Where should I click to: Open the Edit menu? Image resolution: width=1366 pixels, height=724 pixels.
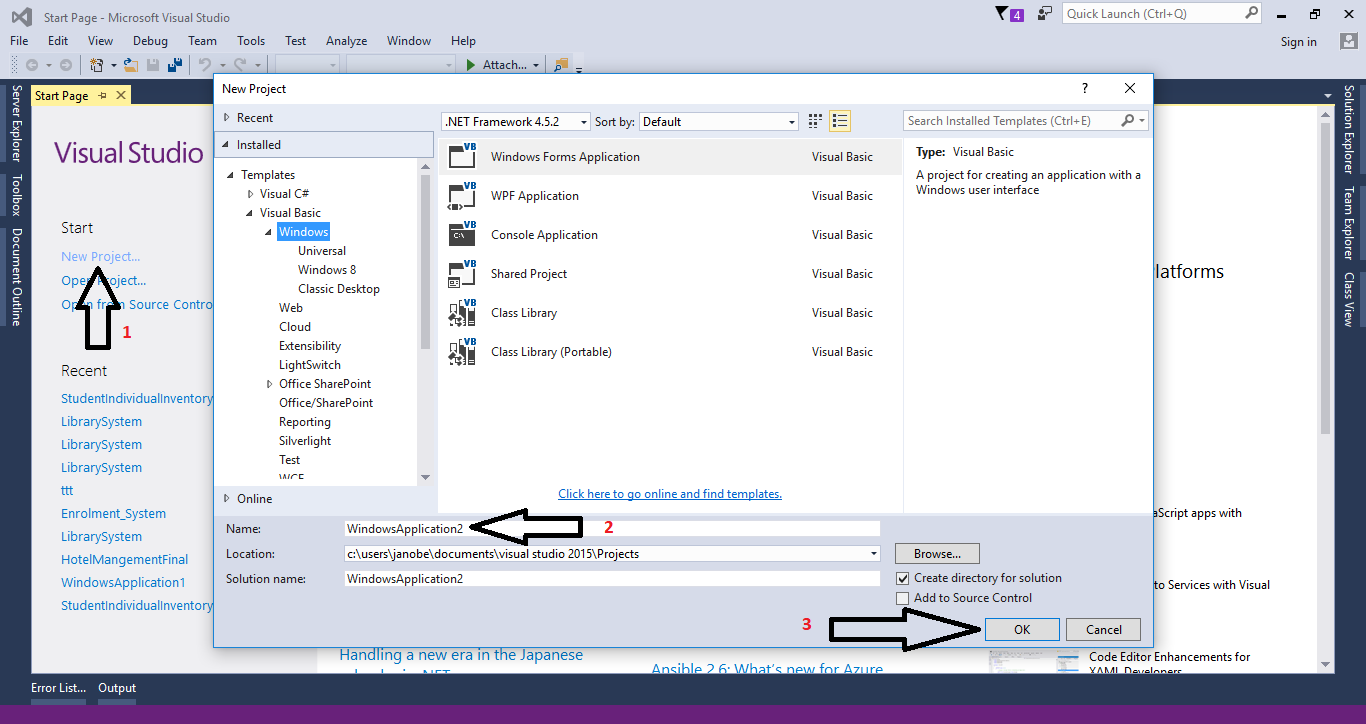[x=58, y=41]
